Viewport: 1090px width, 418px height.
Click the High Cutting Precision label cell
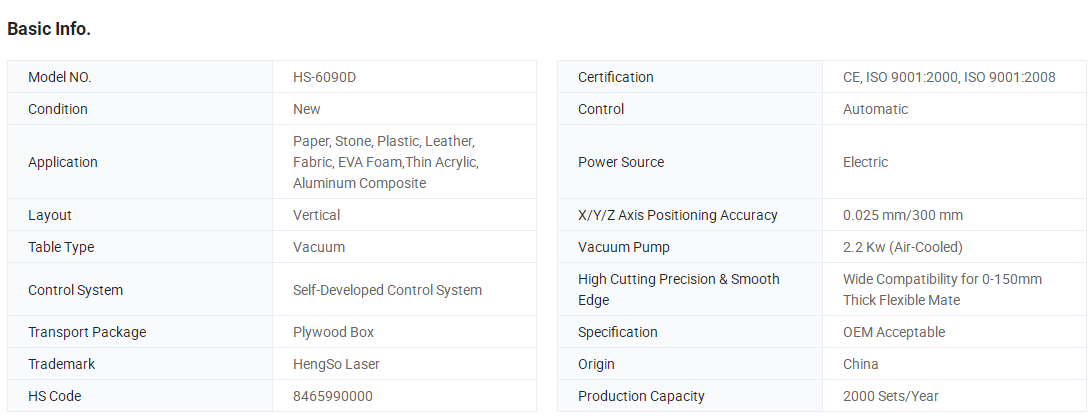[690, 289]
